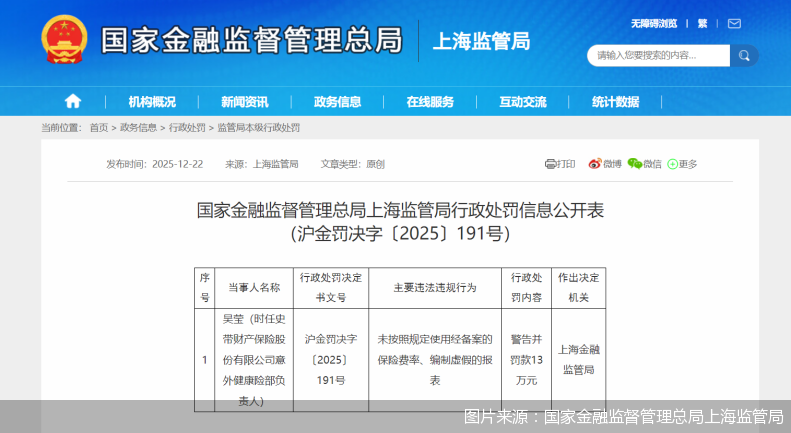The image size is (791, 433).
Task: Open 统计数据 menu
Action: (615, 102)
